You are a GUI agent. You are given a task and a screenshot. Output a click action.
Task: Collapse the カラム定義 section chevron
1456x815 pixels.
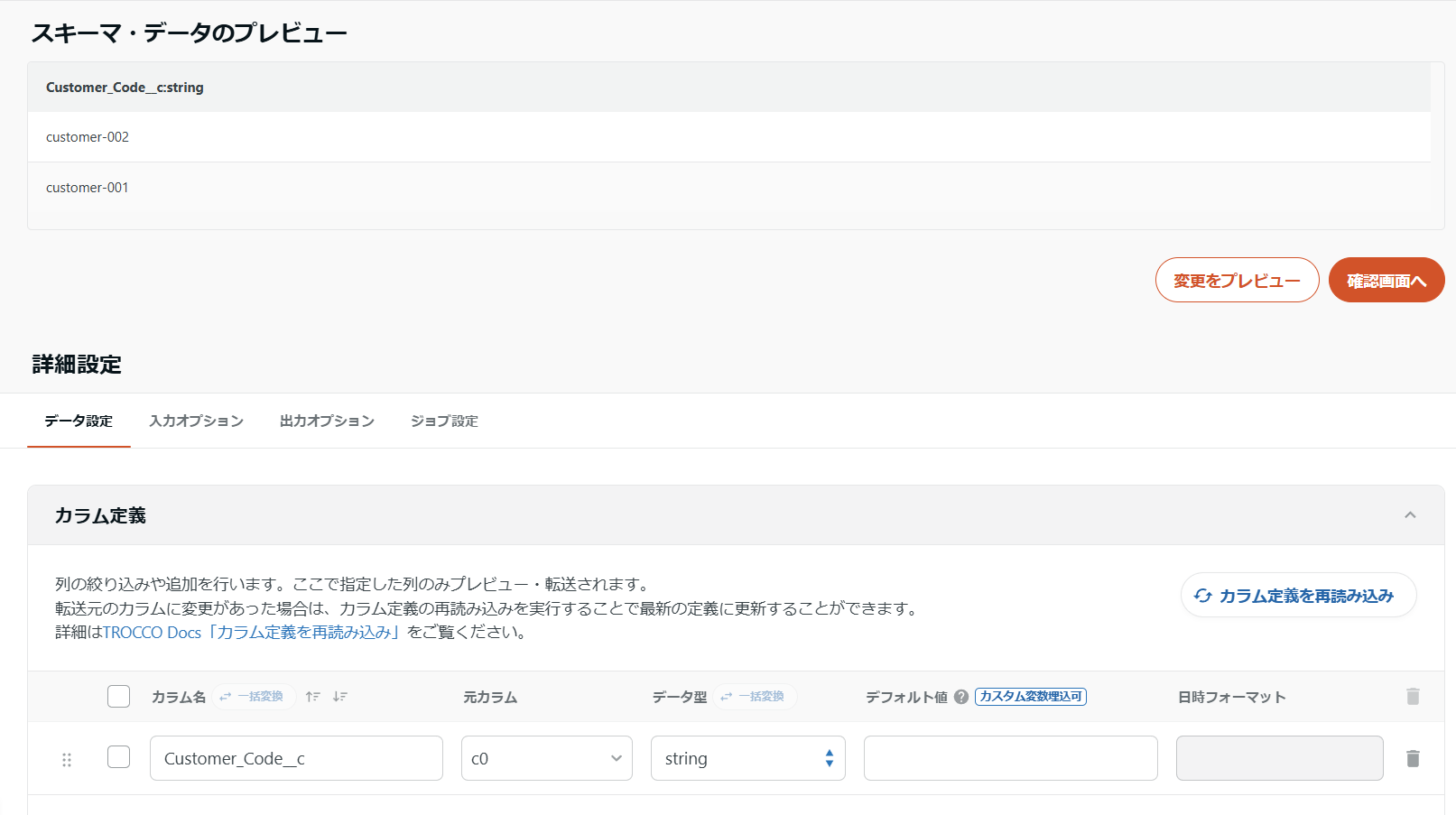[1410, 515]
